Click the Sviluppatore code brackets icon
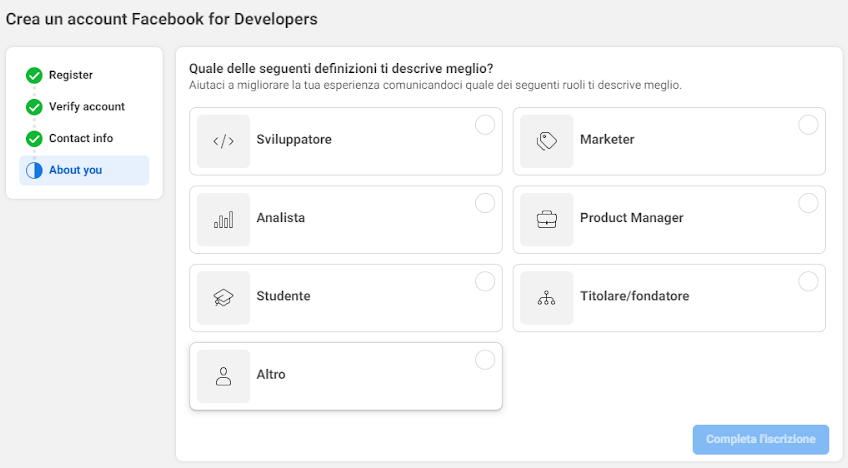This screenshot has height=468, width=848. point(223,141)
